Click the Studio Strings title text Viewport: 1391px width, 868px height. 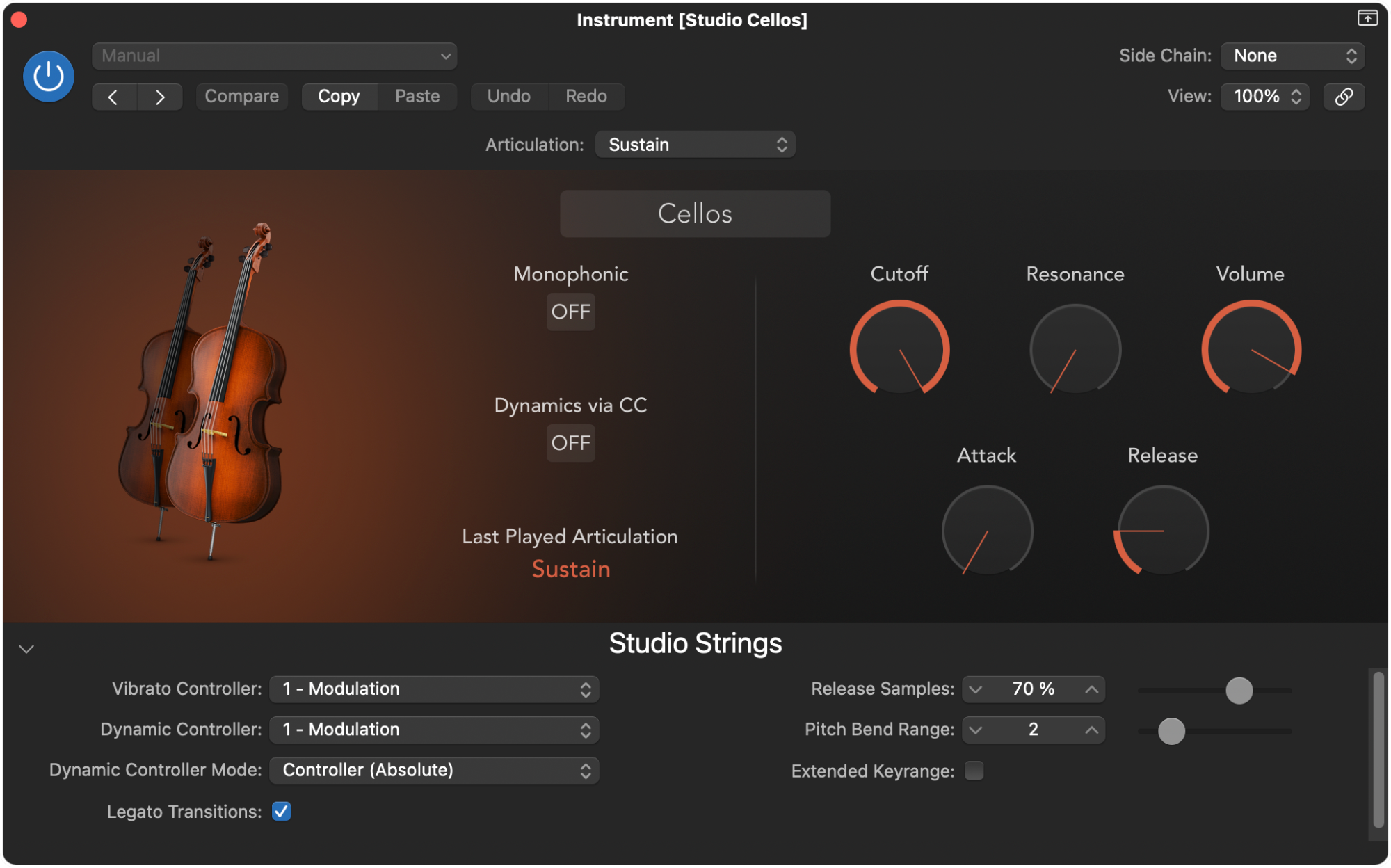[695, 643]
